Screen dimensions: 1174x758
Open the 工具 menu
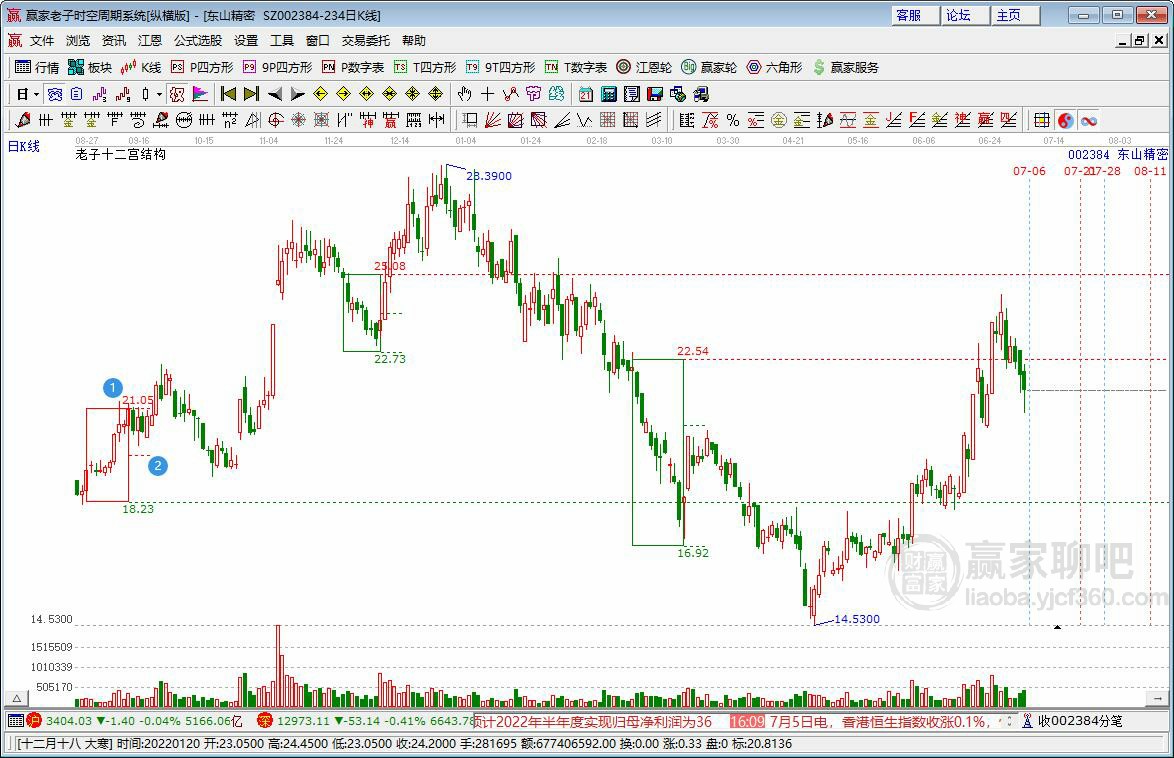282,40
